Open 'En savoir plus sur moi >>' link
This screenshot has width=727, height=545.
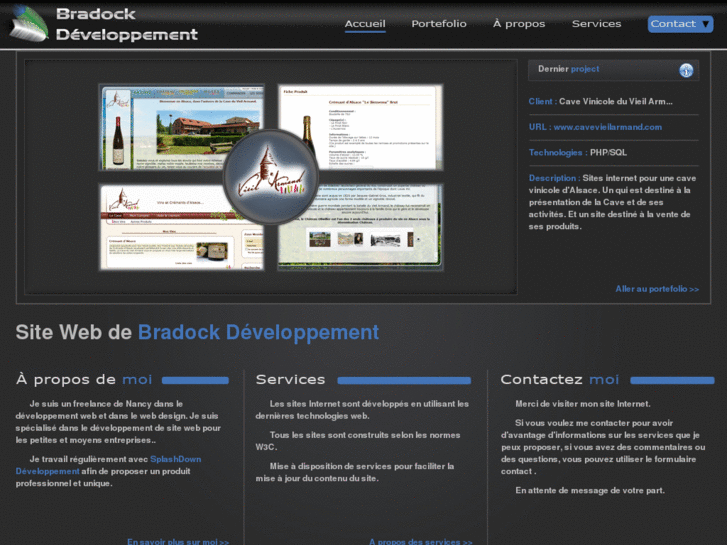178,541
